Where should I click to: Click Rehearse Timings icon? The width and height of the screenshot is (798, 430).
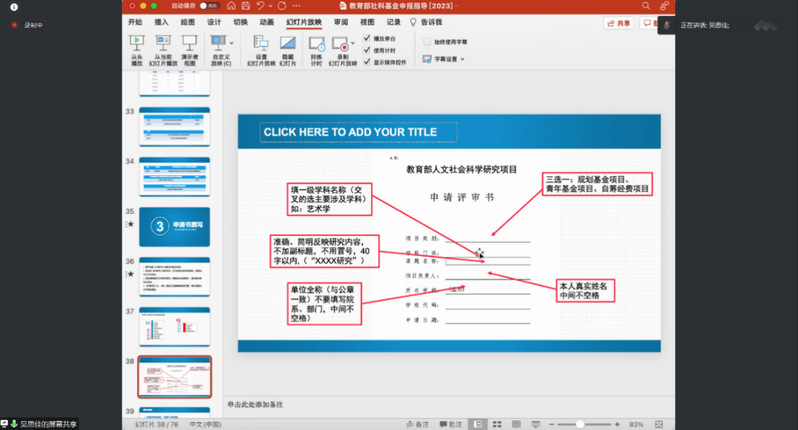(x=316, y=45)
